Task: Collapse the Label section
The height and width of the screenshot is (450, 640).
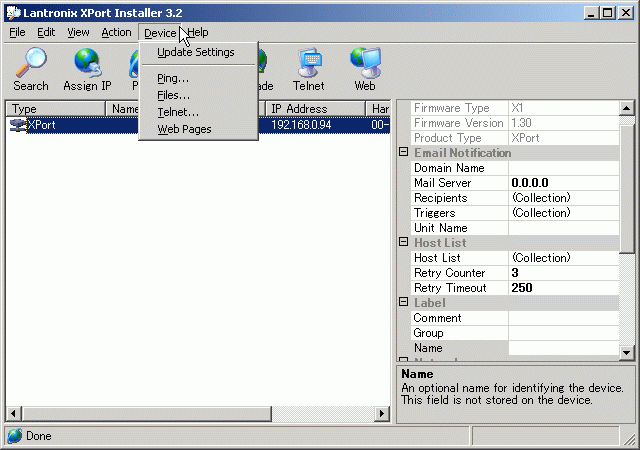Action: pos(403,302)
